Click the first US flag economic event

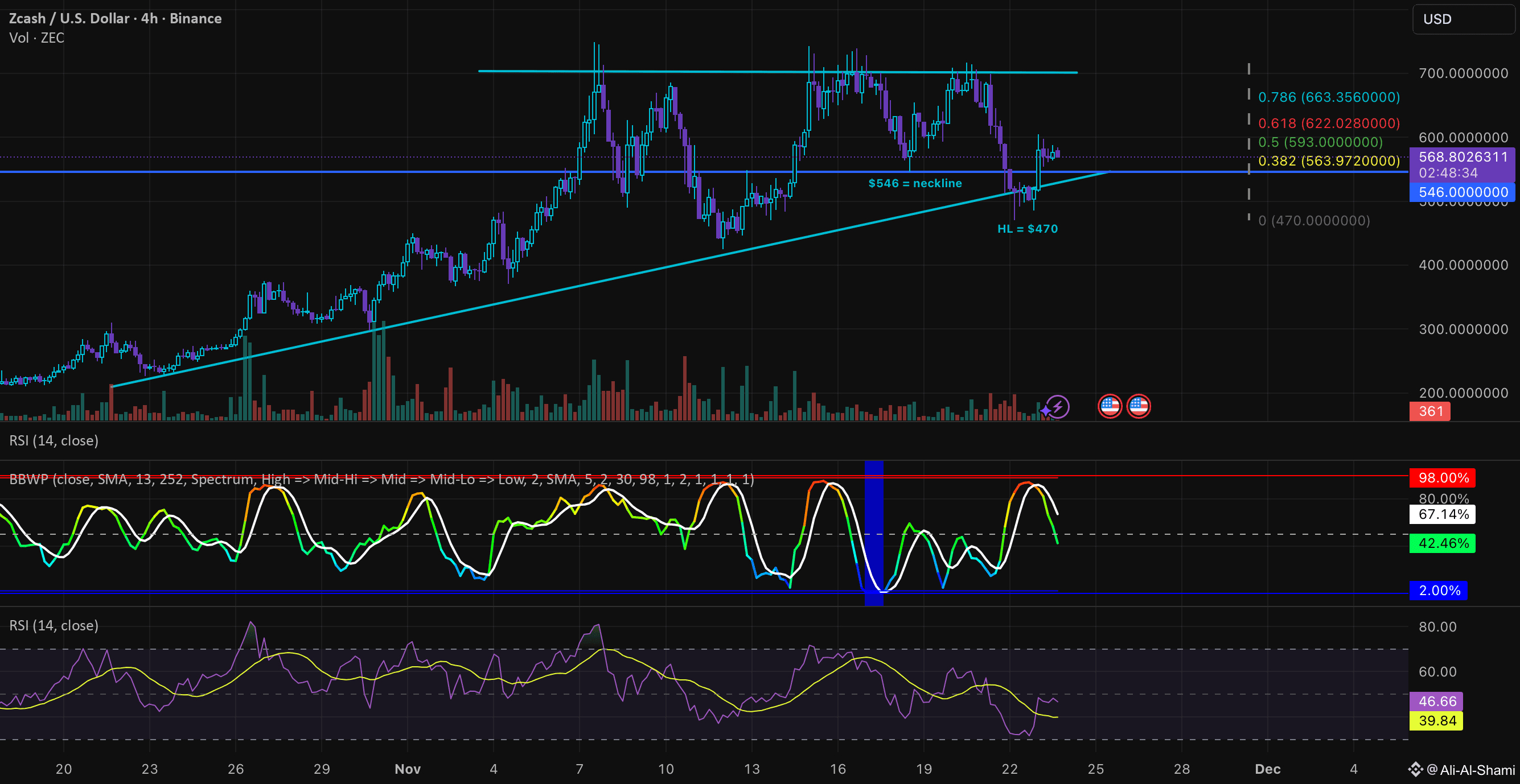coord(1110,406)
